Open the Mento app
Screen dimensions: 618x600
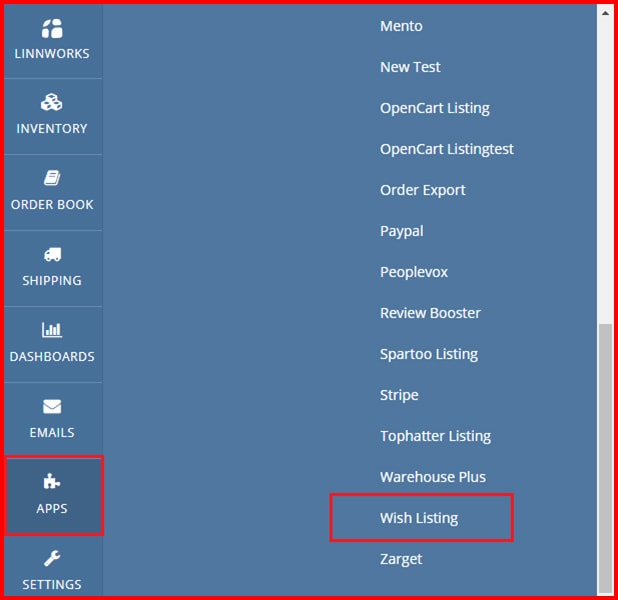401,26
